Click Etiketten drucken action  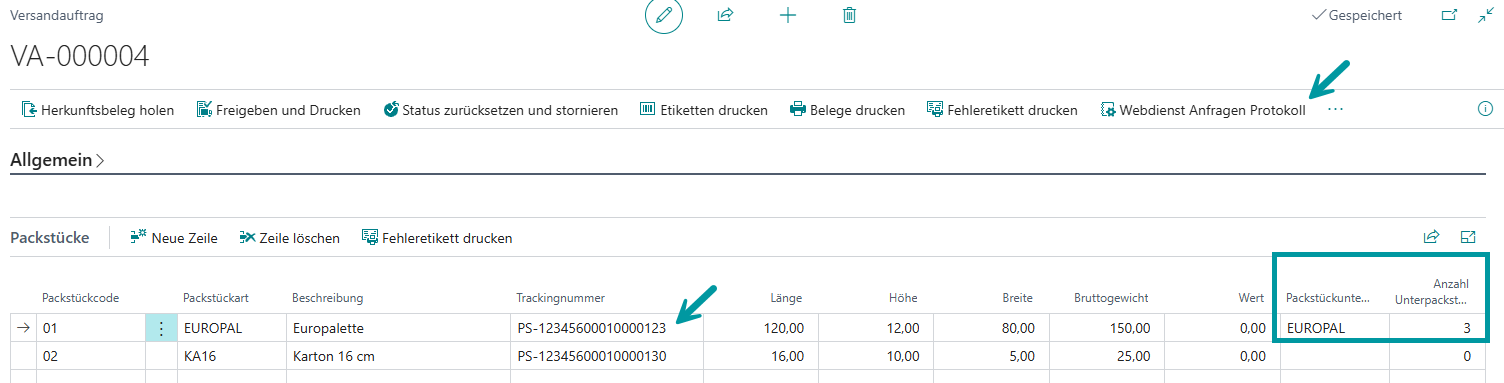[x=703, y=110]
